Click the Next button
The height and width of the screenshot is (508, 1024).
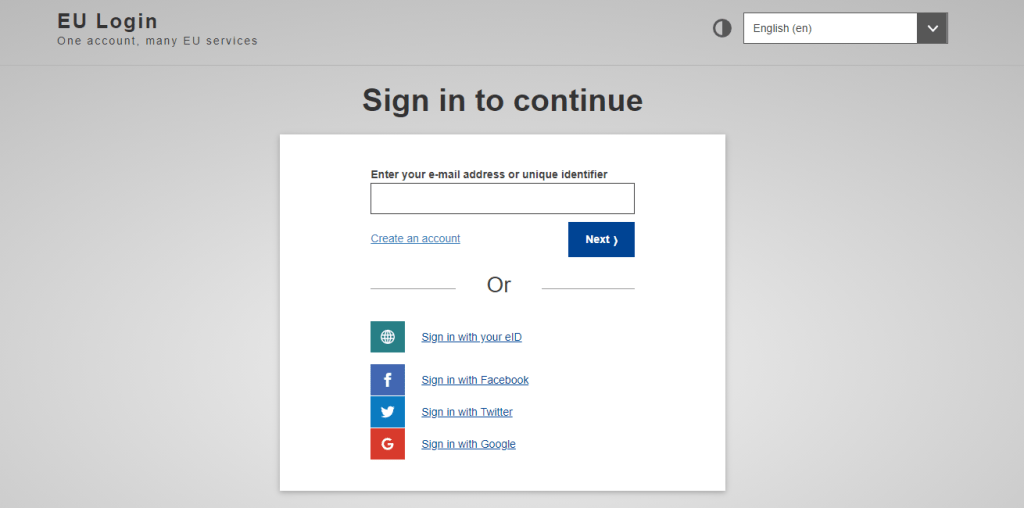(601, 240)
